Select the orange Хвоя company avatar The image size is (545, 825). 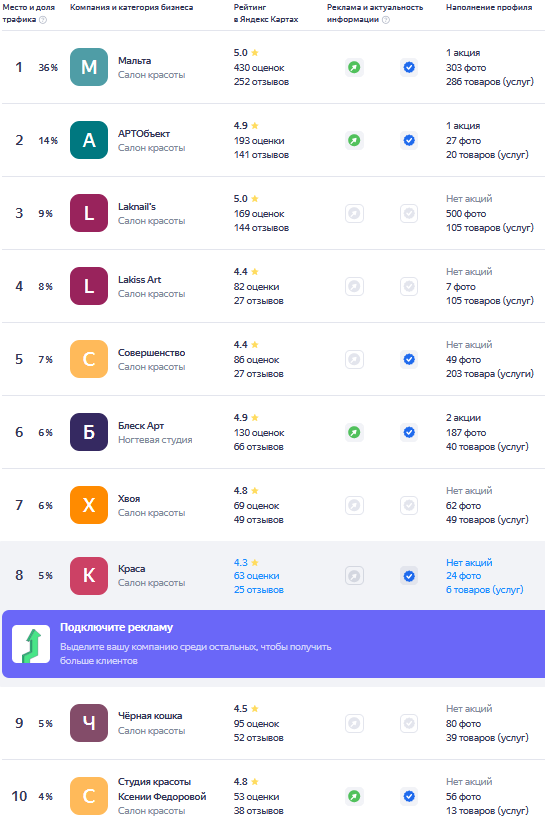point(89,506)
